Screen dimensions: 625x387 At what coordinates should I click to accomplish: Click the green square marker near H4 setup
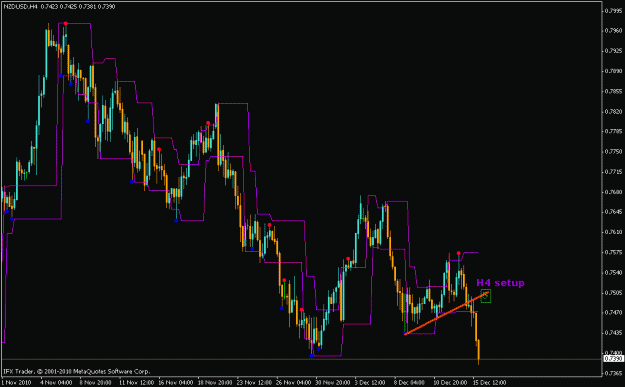(485, 296)
